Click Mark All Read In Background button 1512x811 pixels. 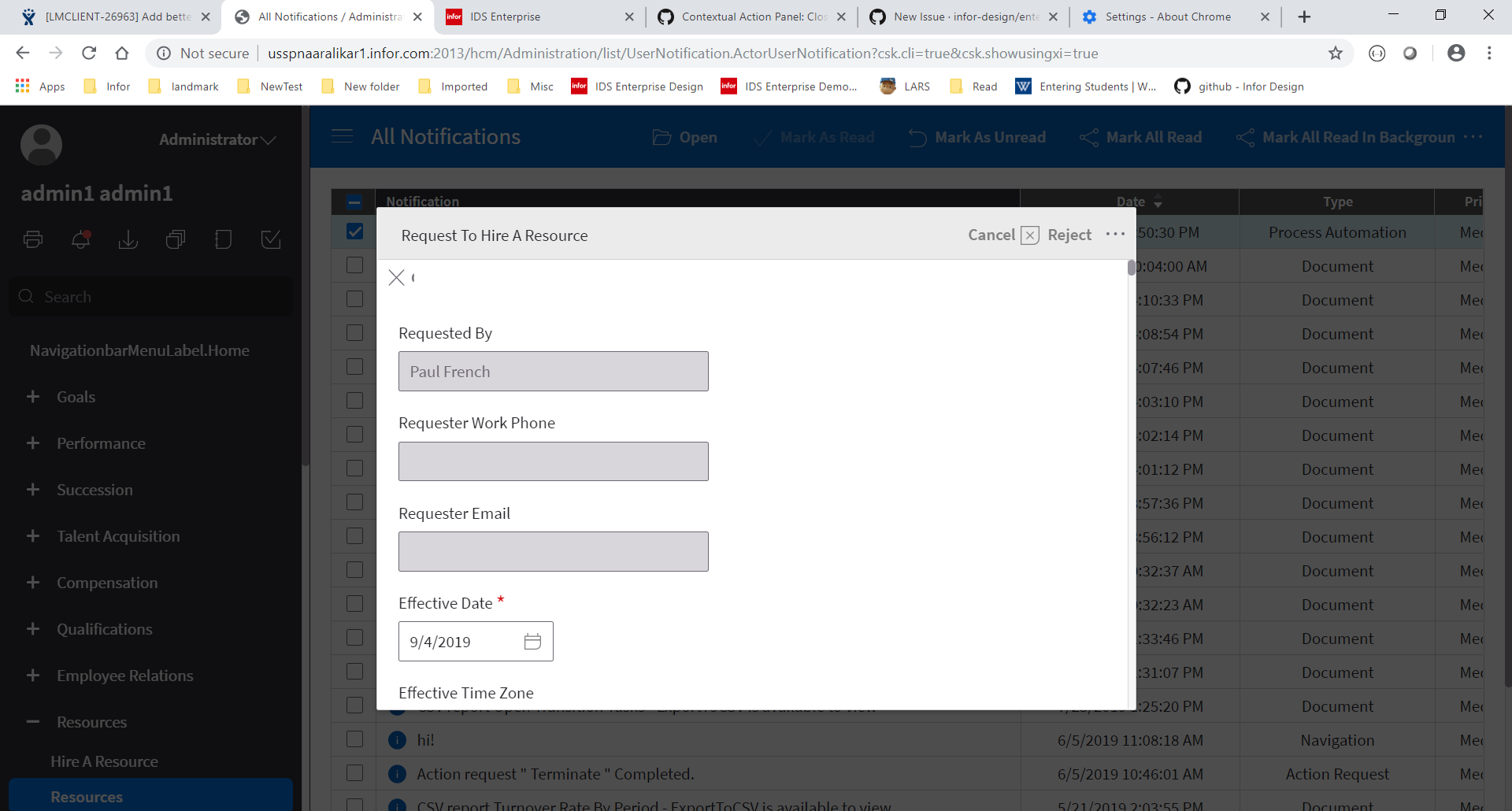coord(1345,137)
